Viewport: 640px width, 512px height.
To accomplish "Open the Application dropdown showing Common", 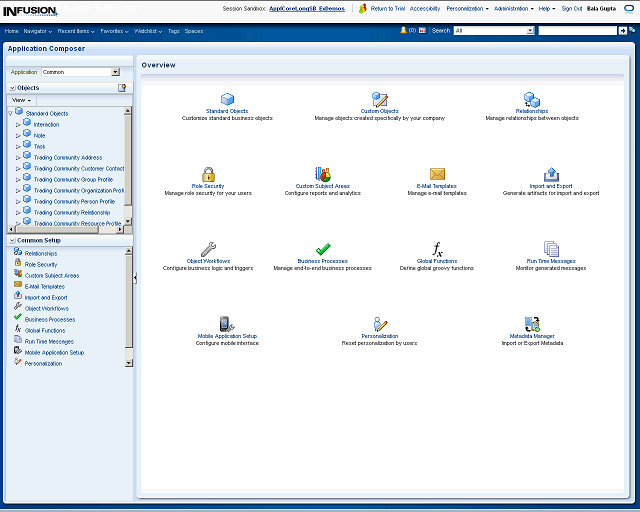I will pos(115,72).
